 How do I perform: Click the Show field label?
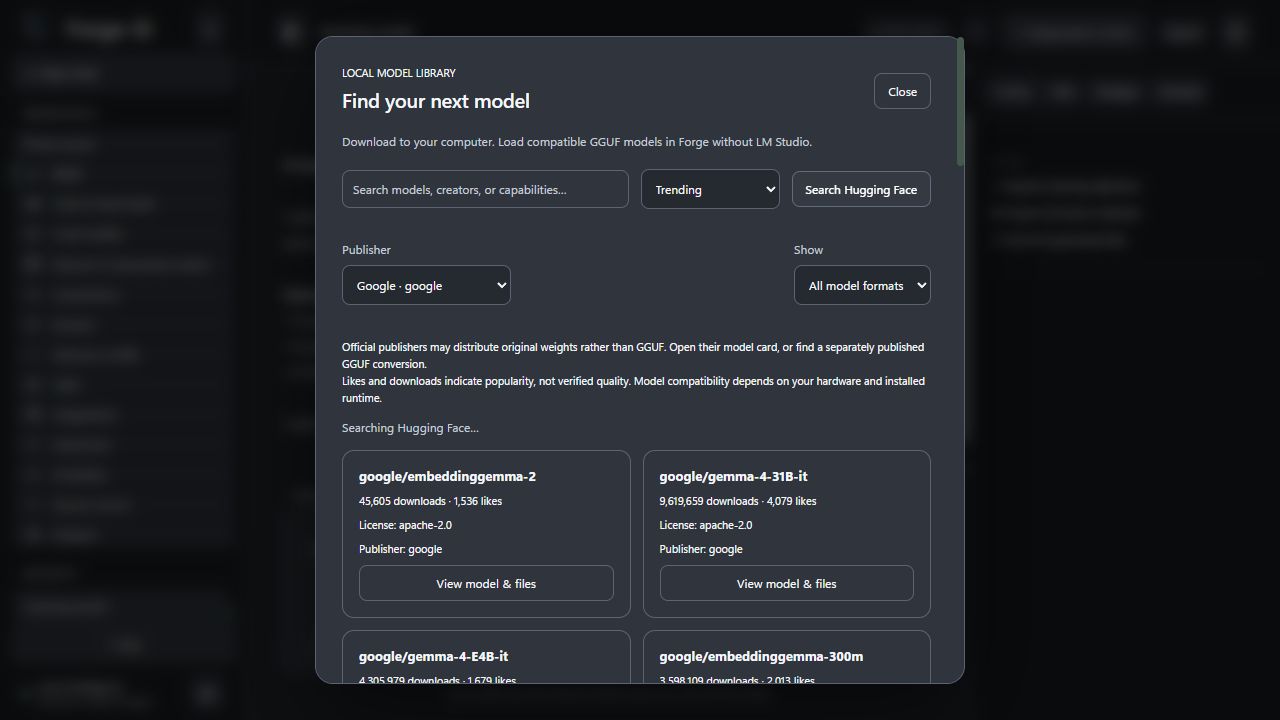pyautogui.click(x=808, y=250)
